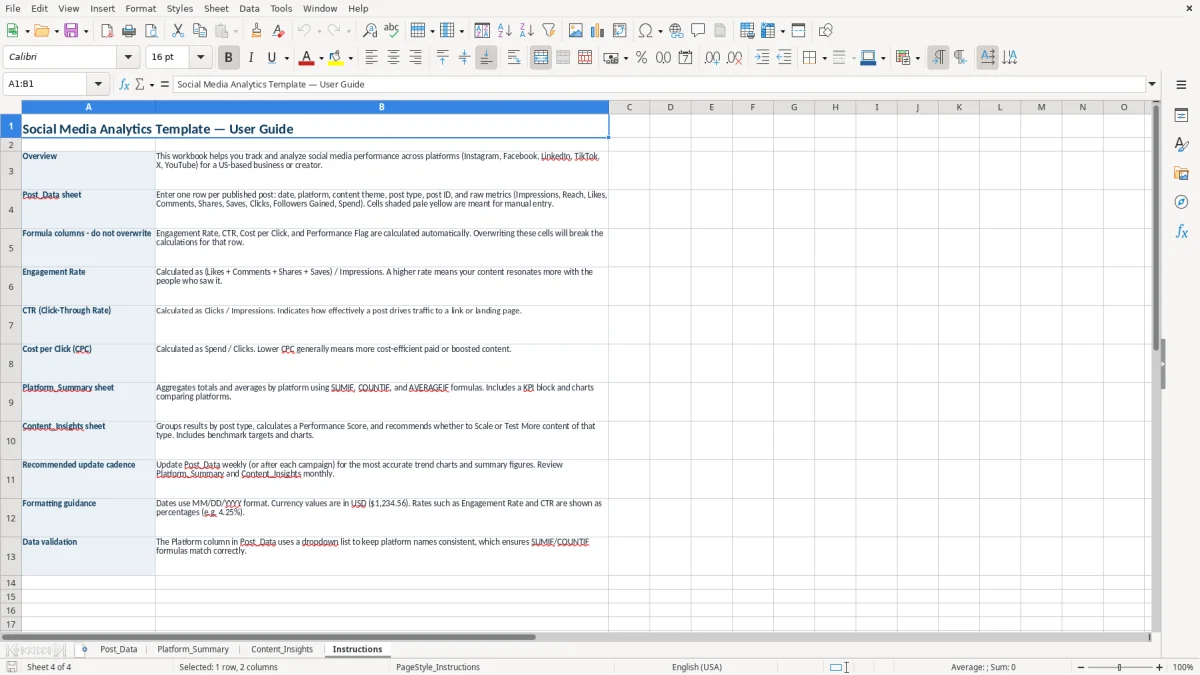Insert special character Omega icon

(x=645, y=31)
